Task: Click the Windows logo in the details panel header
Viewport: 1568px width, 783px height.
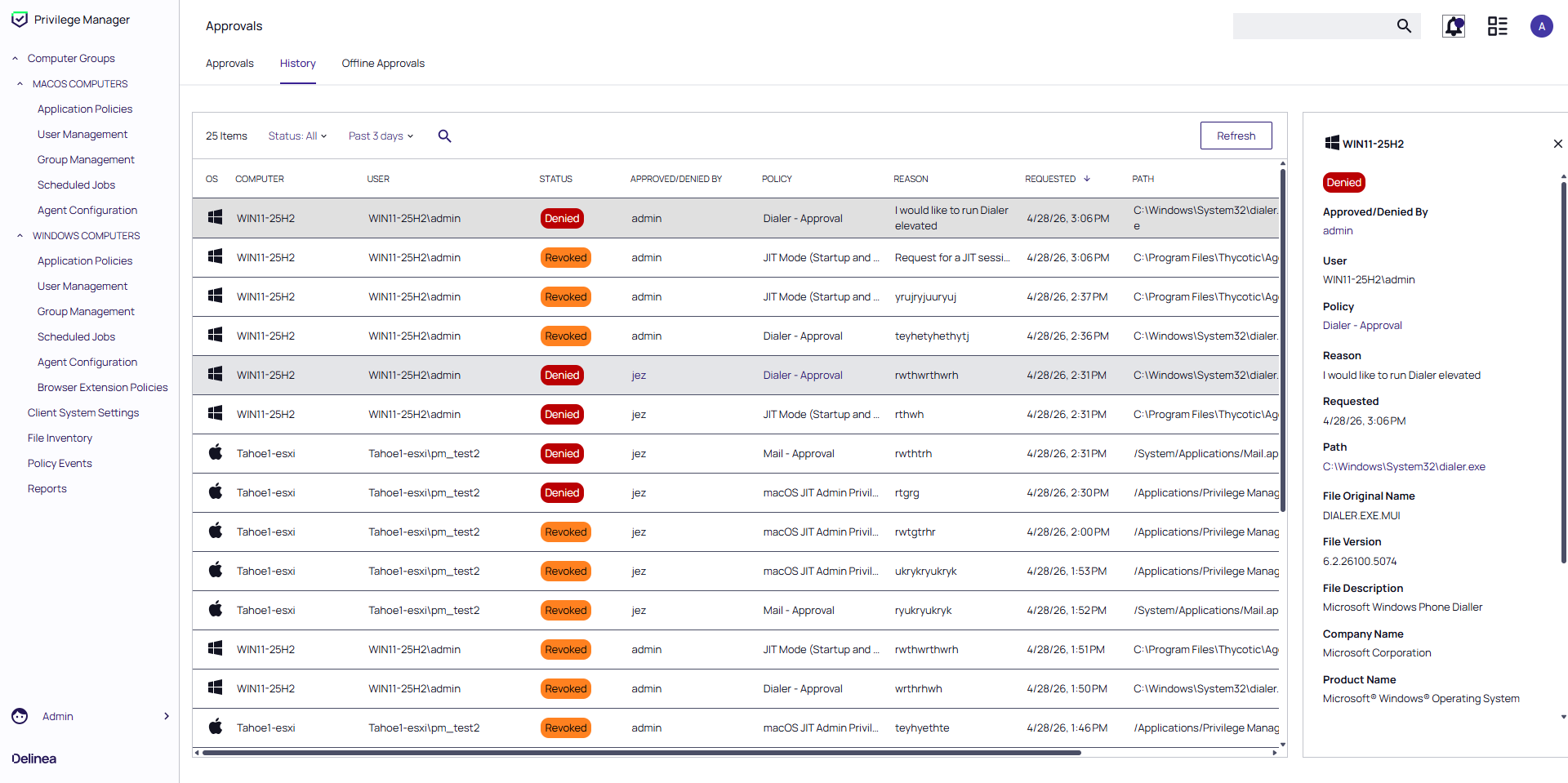Action: point(1332,143)
